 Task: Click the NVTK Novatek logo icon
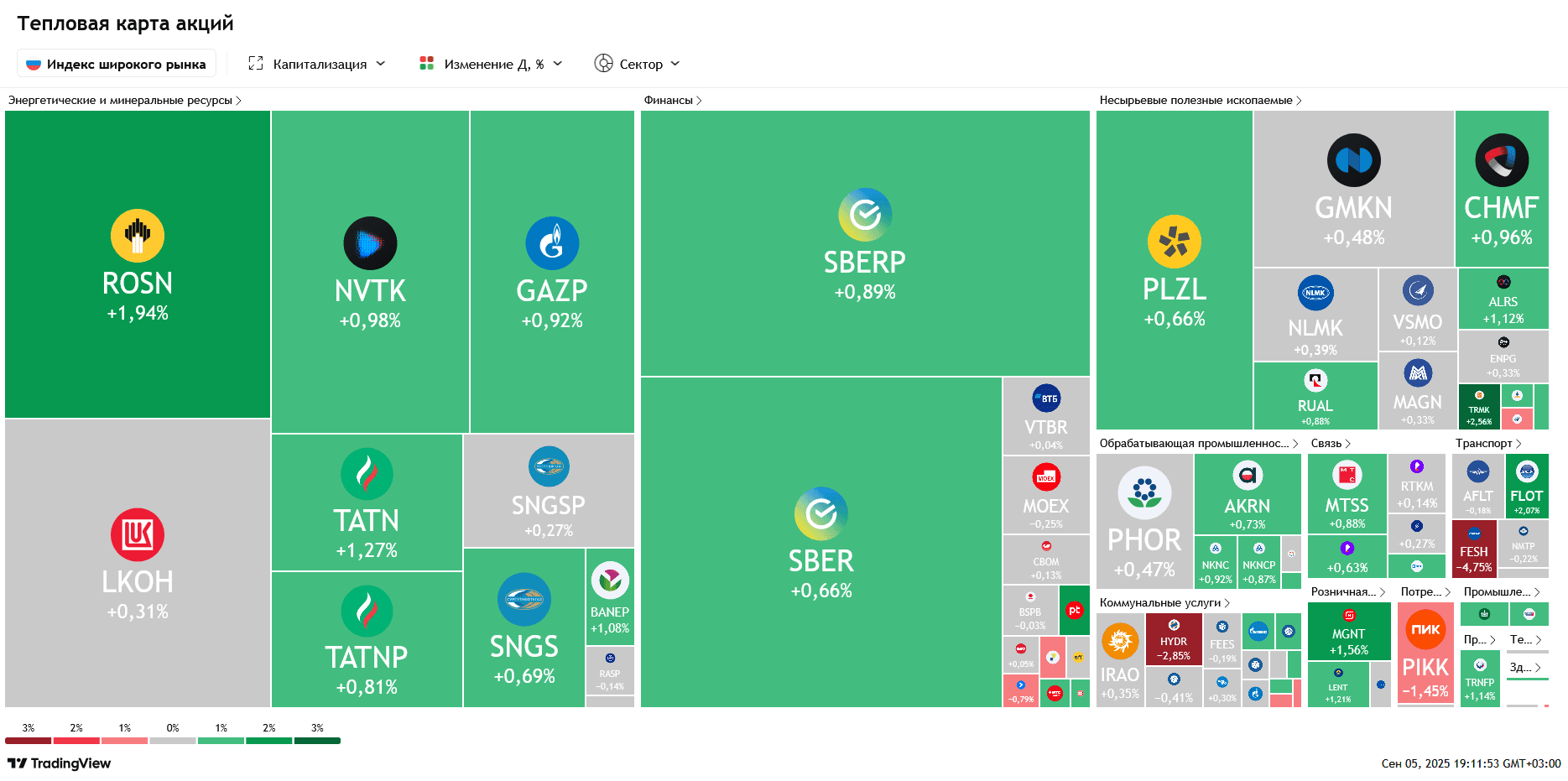point(370,243)
